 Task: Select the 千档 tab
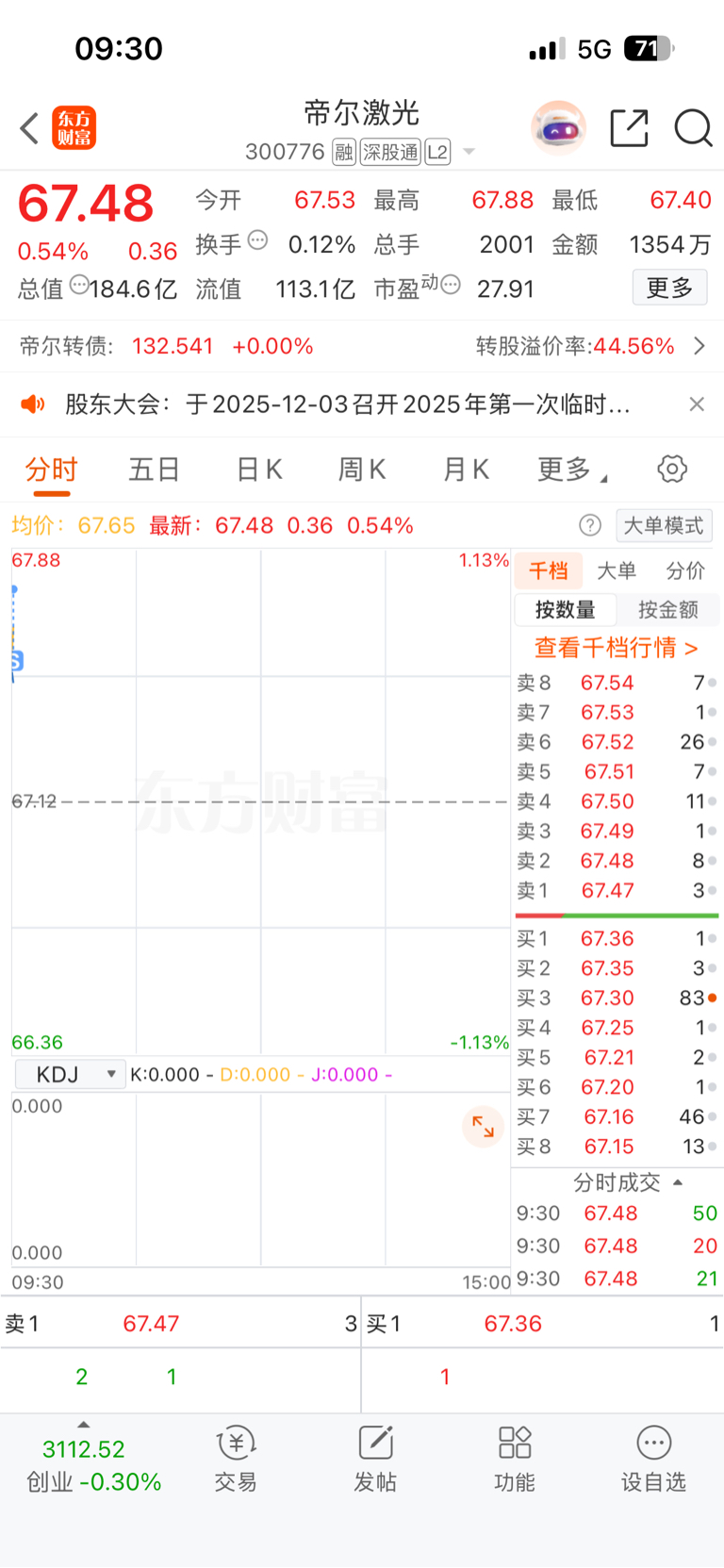(x=549, y=570)
